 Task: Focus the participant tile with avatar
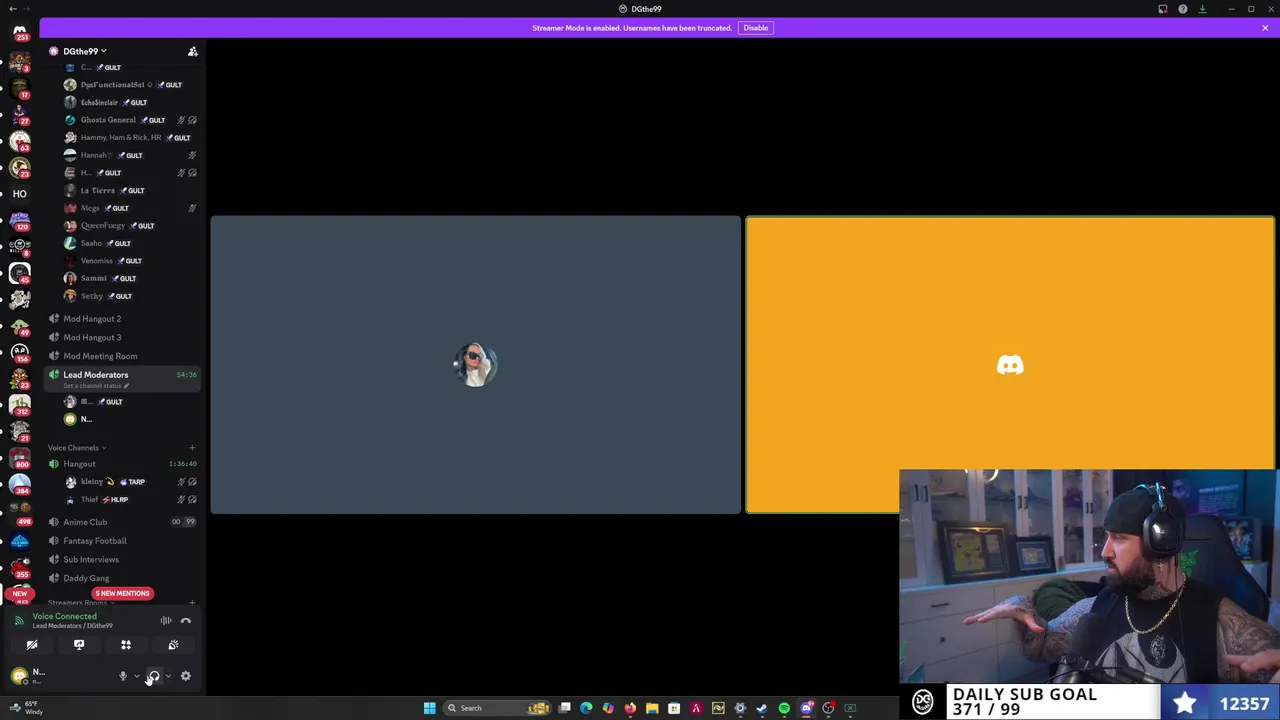[x=475, y=365]
